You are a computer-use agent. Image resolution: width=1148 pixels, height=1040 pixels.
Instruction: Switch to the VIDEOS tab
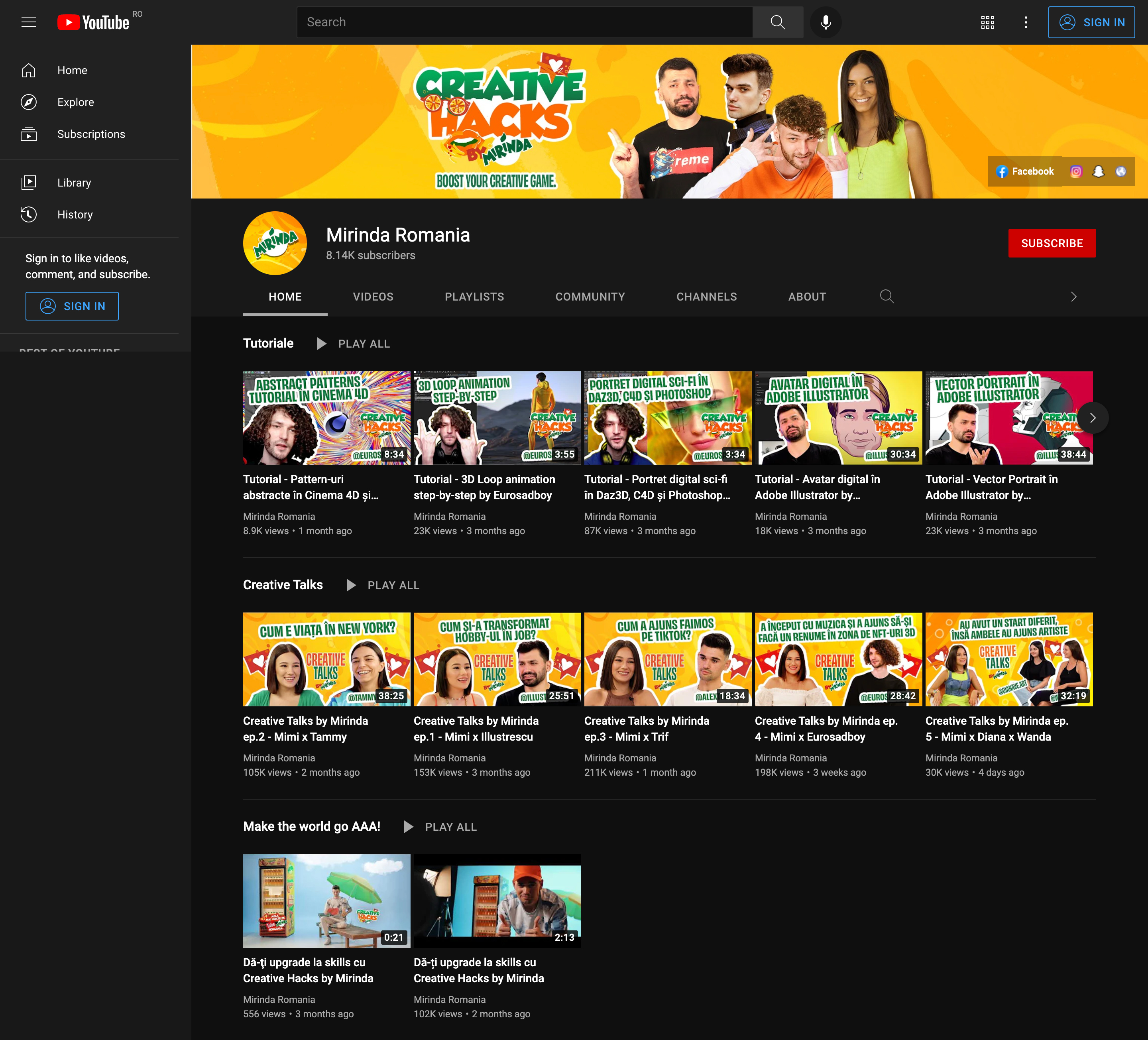373,297
